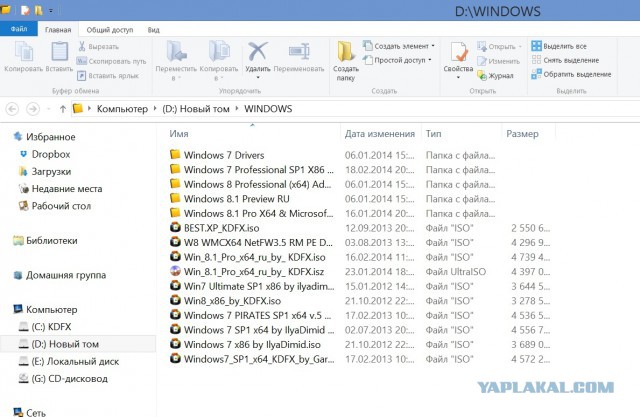Screen dimensions: 640x417
Task: Select Win_8.1_Pro_x64_ru_by_KDFX.isz UltraISO icon
Action: [175, 271]
